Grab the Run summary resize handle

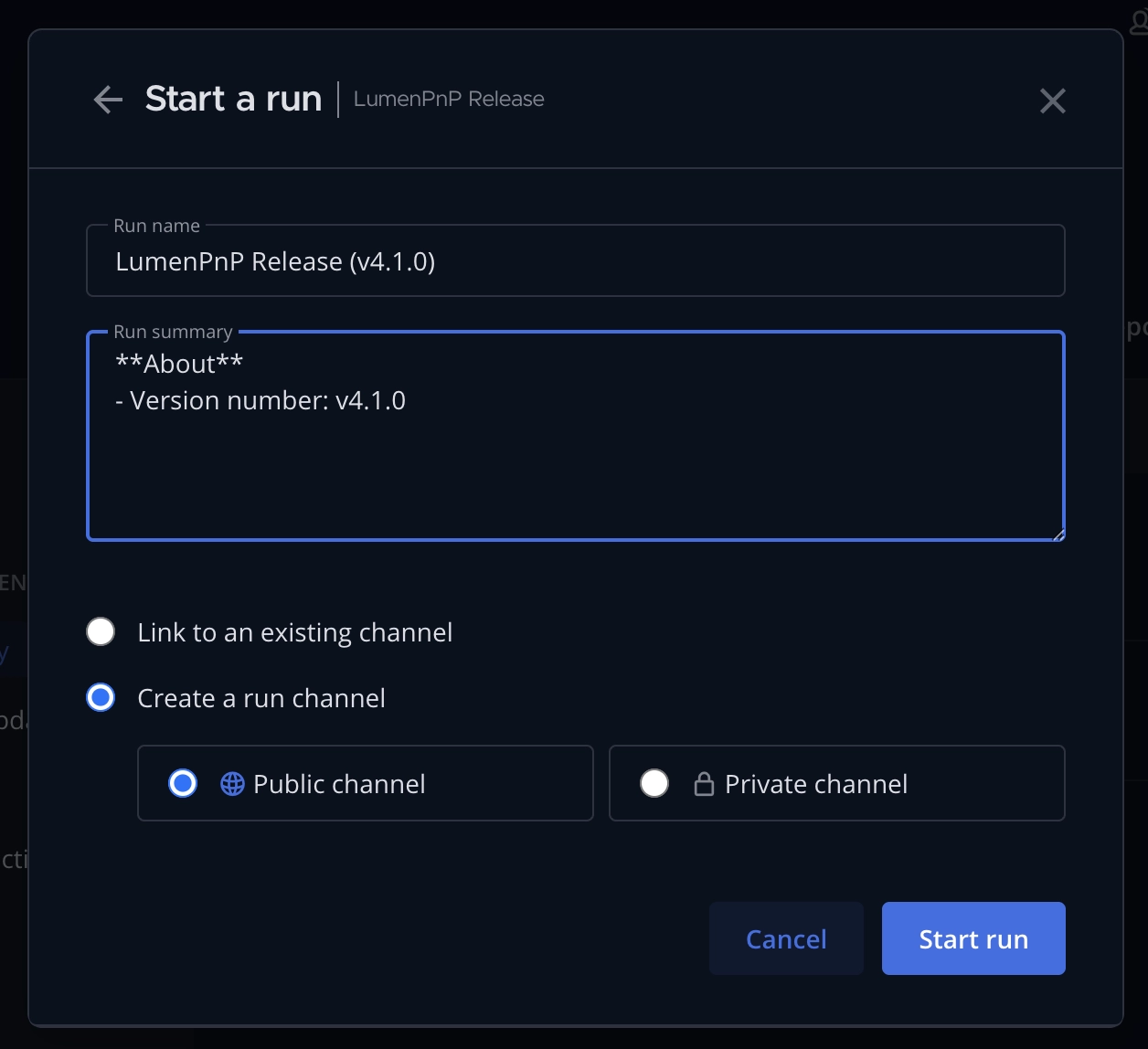coord(1058,535)
